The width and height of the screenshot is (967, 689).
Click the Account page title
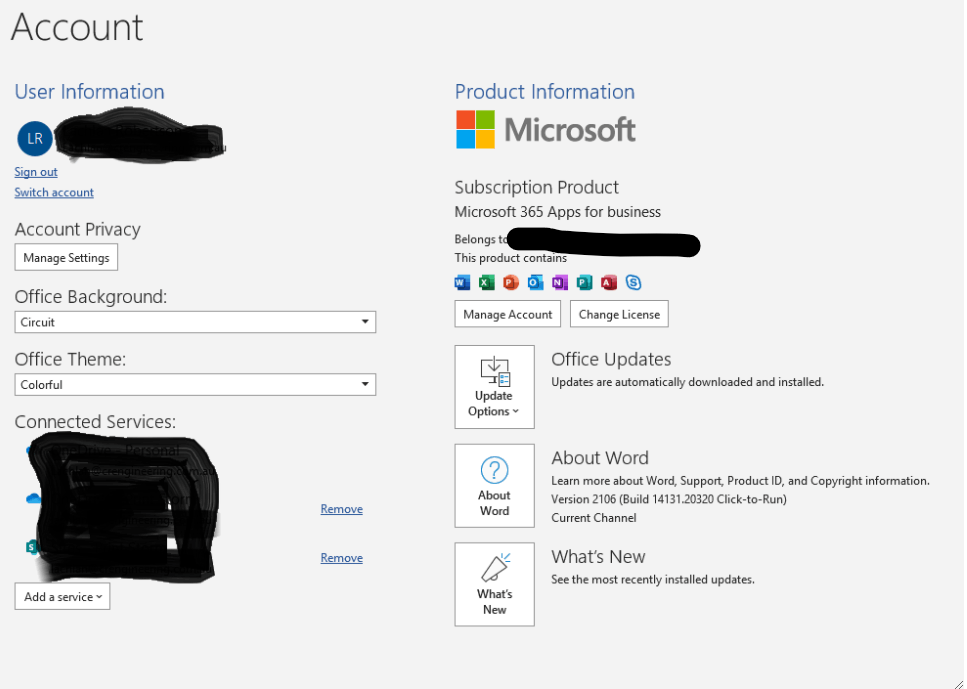point(77,27)
